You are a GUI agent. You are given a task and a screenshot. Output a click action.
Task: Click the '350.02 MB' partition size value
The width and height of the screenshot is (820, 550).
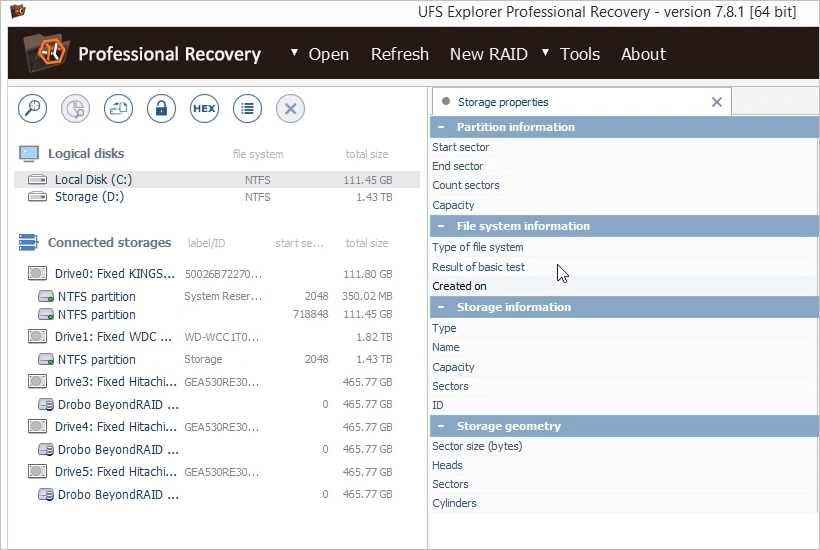(x=367, y=296)
